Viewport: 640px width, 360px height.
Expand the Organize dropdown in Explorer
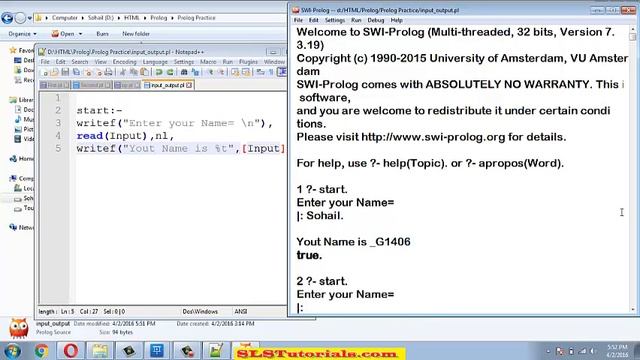click(22, 34)
